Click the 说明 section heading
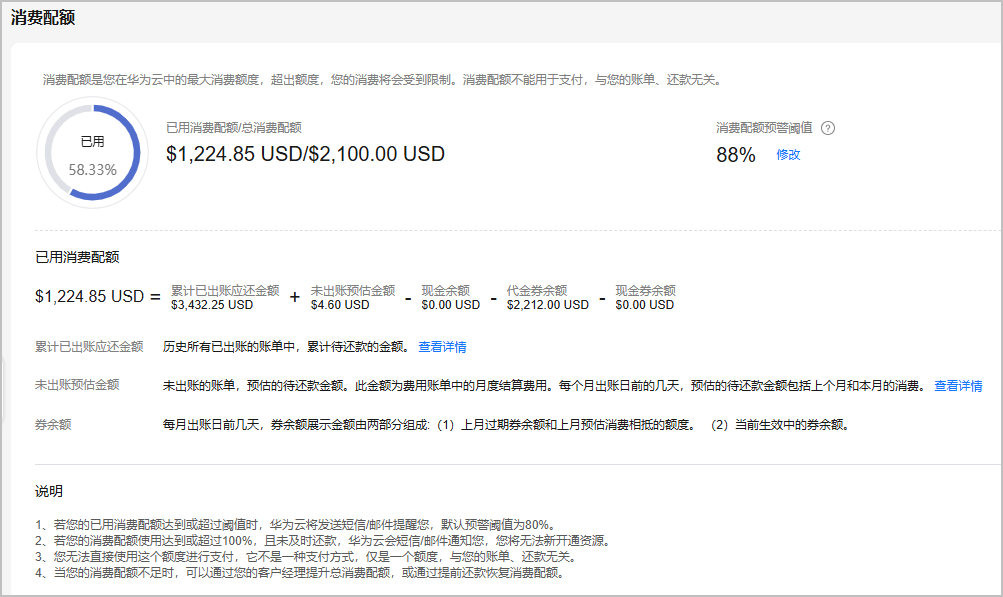Image resolution: width=1003 pixels, height=597 pixels. 48,491
